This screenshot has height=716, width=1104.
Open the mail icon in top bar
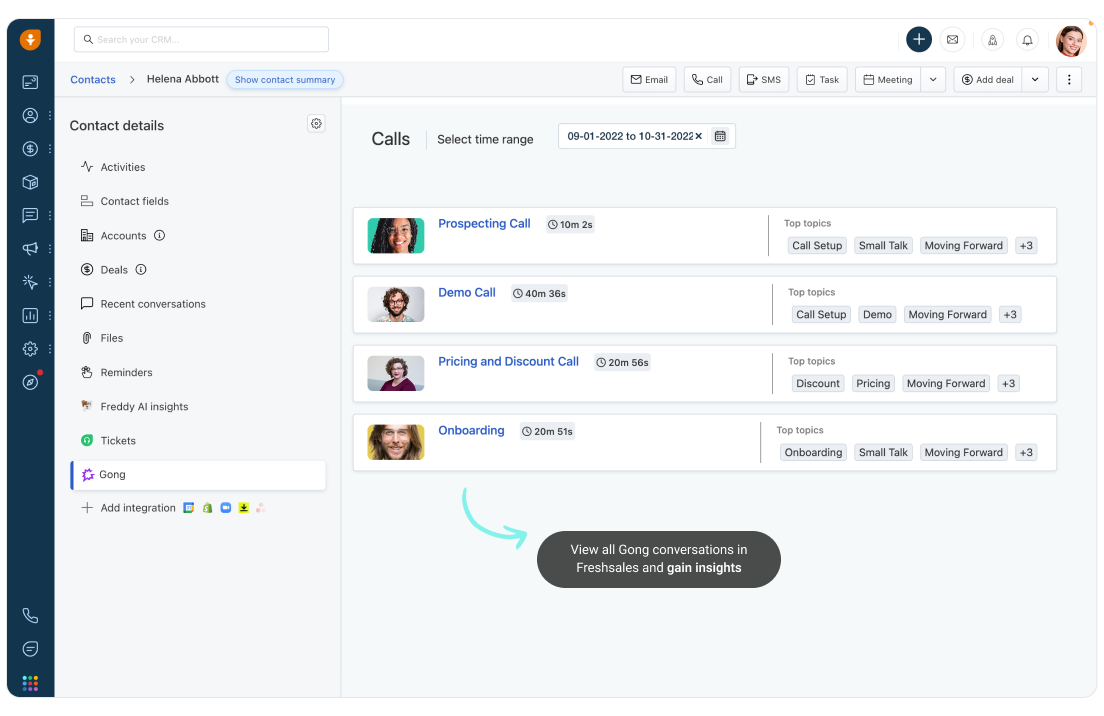pos(952,40)
